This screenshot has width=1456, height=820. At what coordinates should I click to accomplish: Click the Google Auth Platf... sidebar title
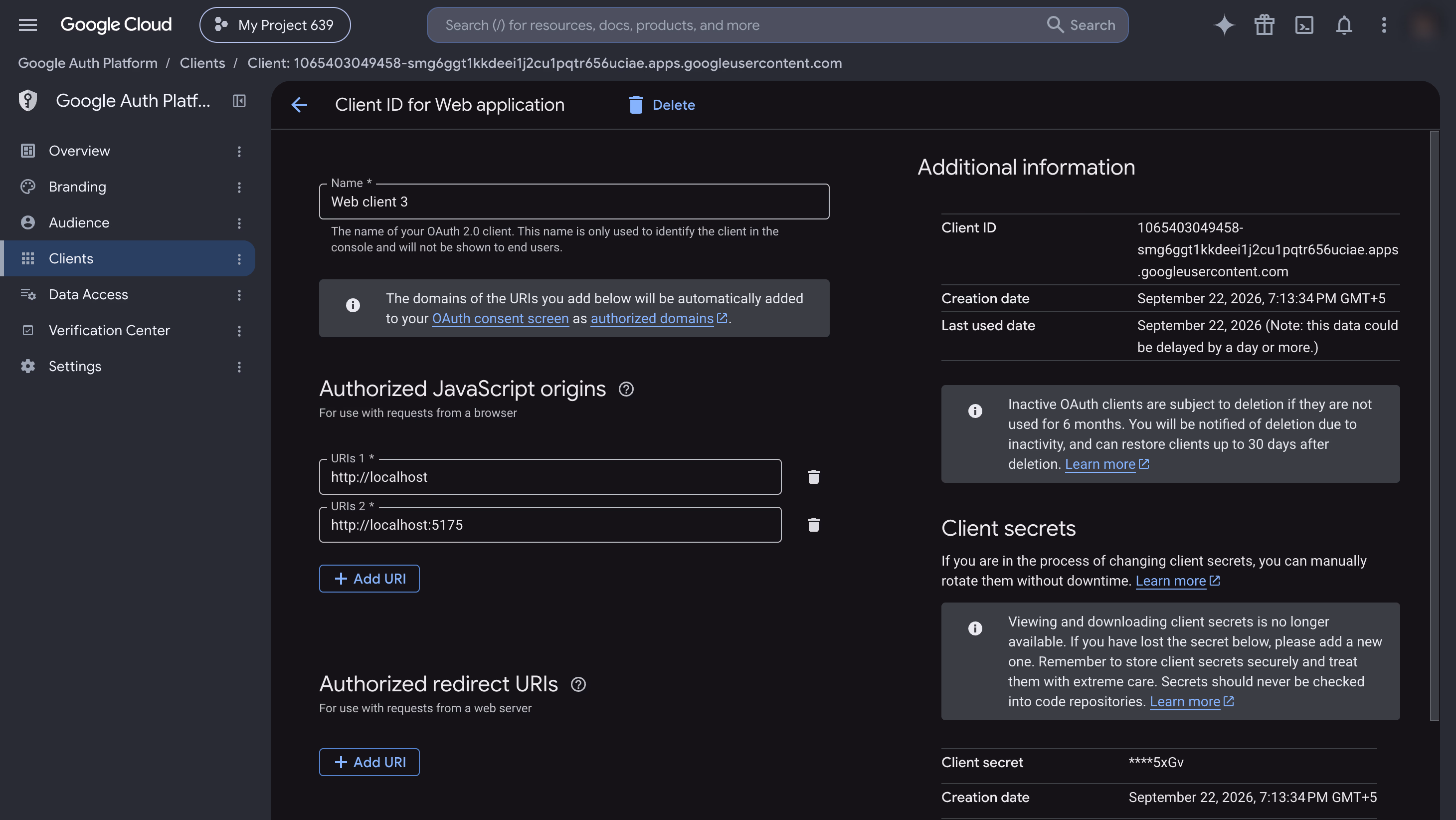tap(133, 101)
